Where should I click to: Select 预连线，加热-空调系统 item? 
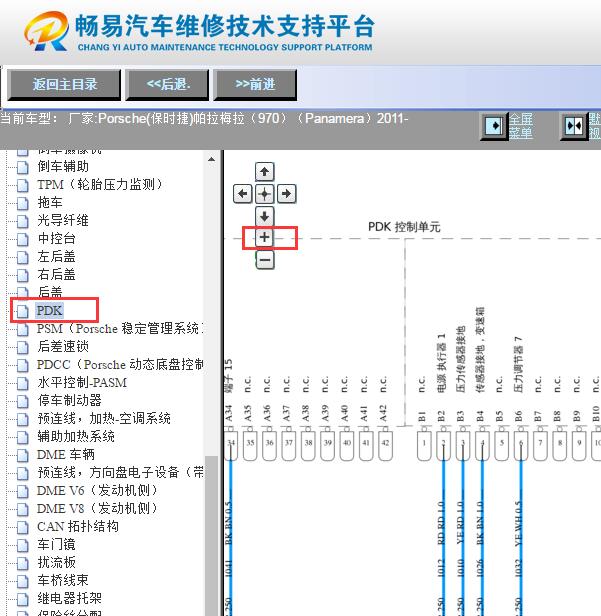pyautogui.click(x=104, y=419)
